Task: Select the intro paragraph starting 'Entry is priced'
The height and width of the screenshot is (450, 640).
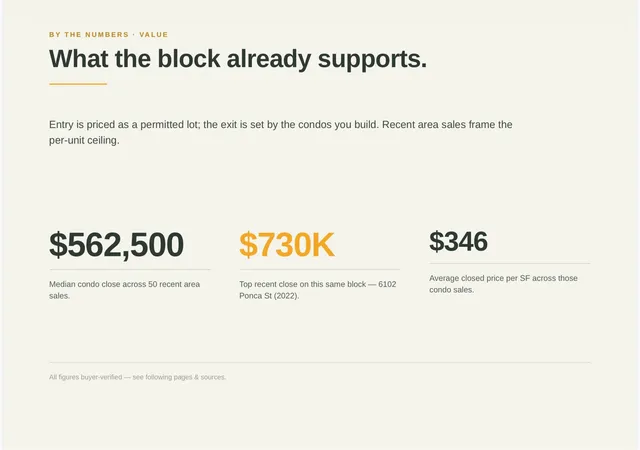Action: tap(281, 132)
